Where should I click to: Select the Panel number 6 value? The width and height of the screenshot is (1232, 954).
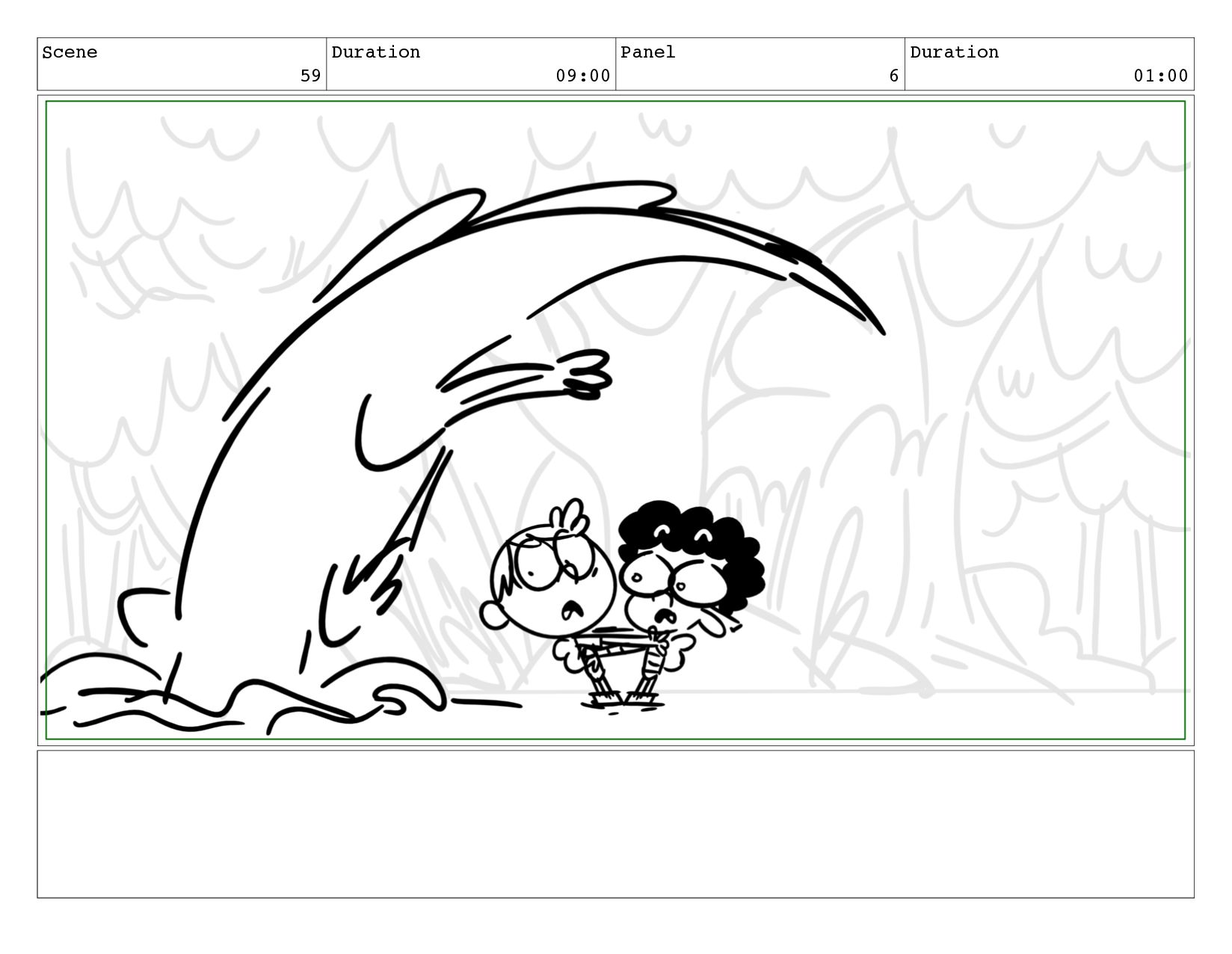coord(893,76)
